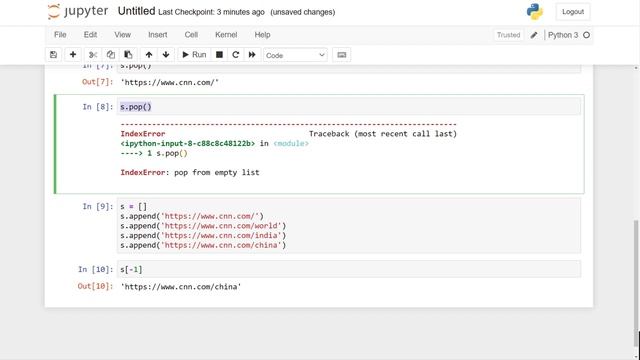Click the Out[10] prompt label
This screenshot has height=360, width=640.
96,286
